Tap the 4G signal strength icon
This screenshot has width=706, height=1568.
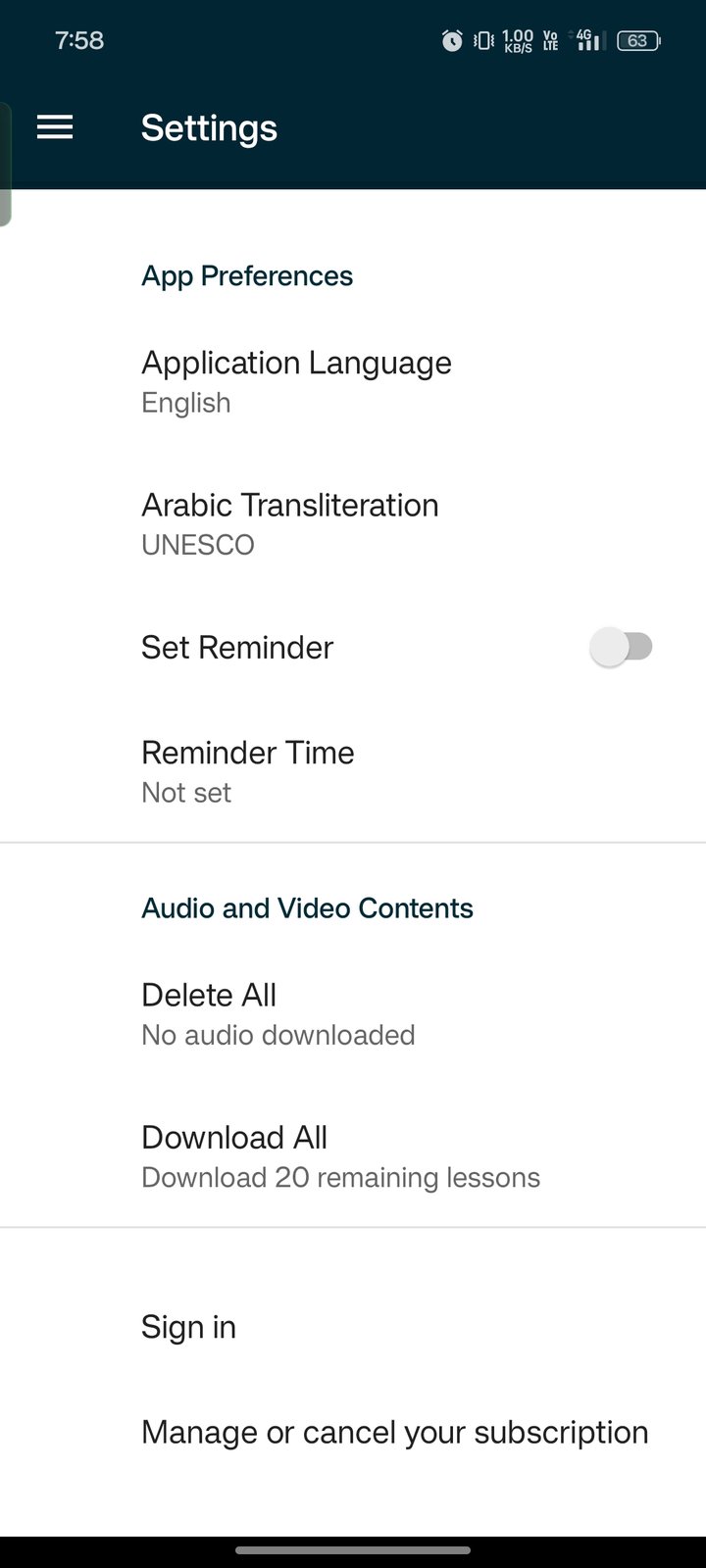click(587, 40)
